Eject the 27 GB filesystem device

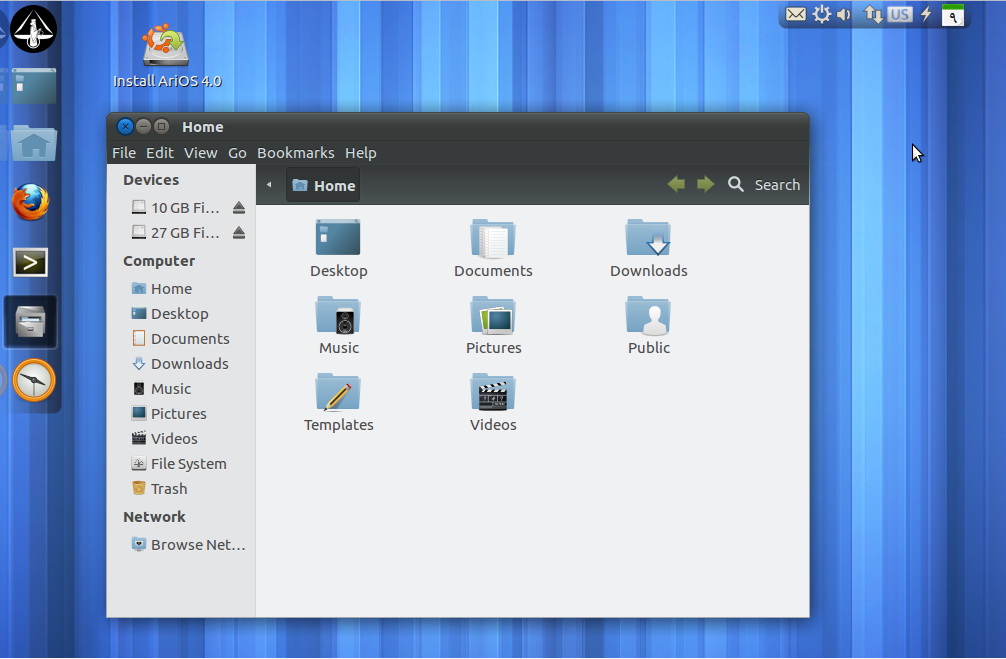[239, 233]
